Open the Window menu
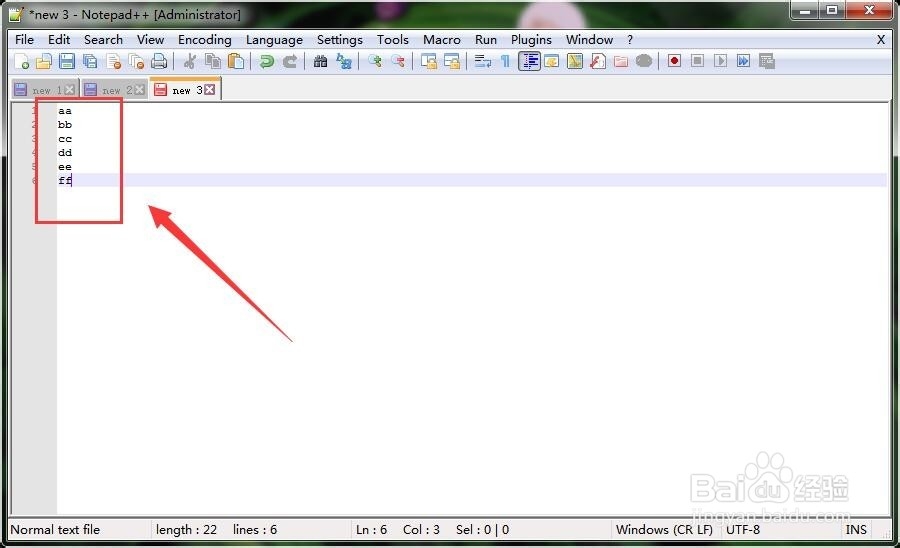 589,40
